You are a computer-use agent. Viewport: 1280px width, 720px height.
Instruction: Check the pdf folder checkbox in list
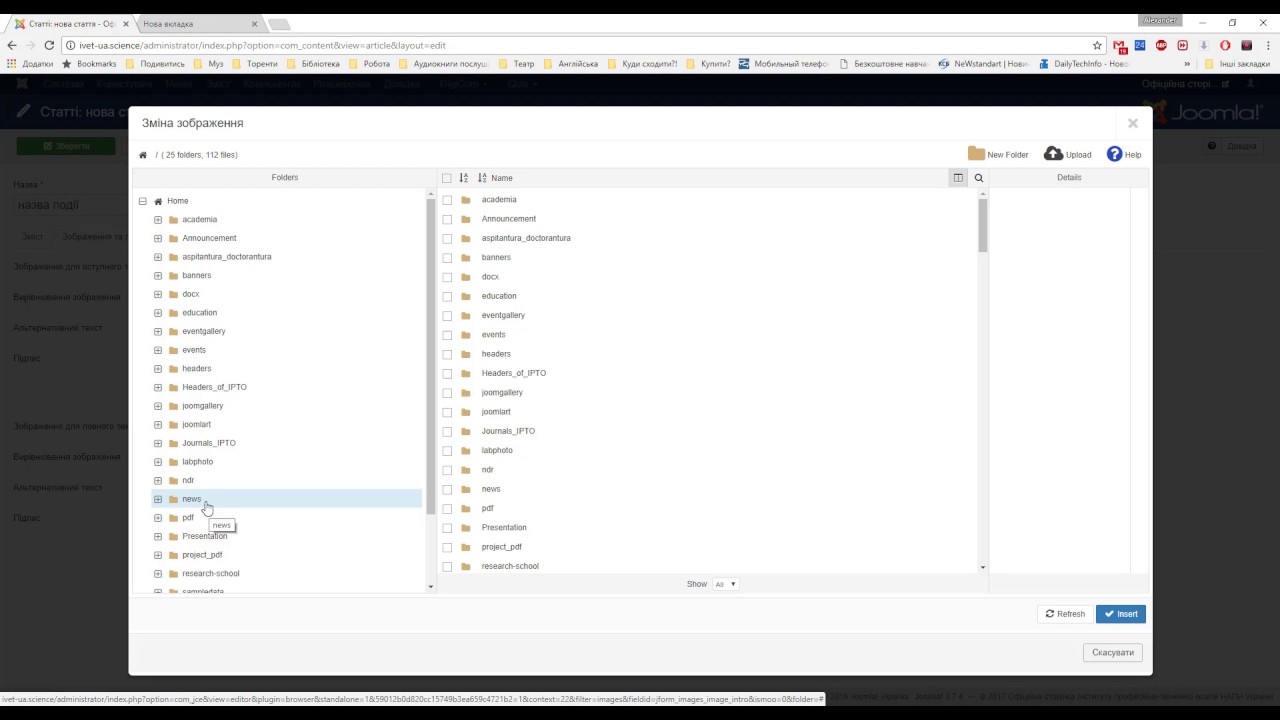447,508
